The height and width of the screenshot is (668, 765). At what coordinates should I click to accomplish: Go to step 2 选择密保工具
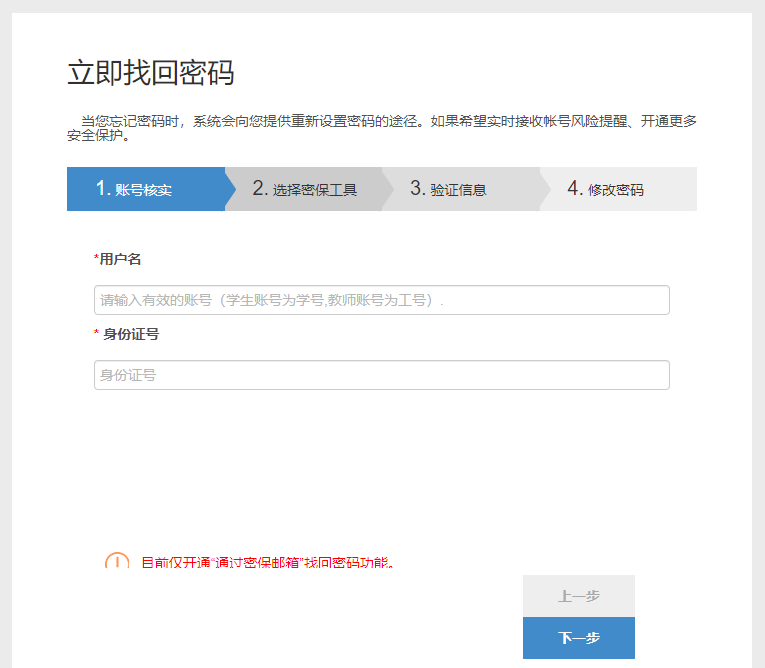click(x=305, y=189)
